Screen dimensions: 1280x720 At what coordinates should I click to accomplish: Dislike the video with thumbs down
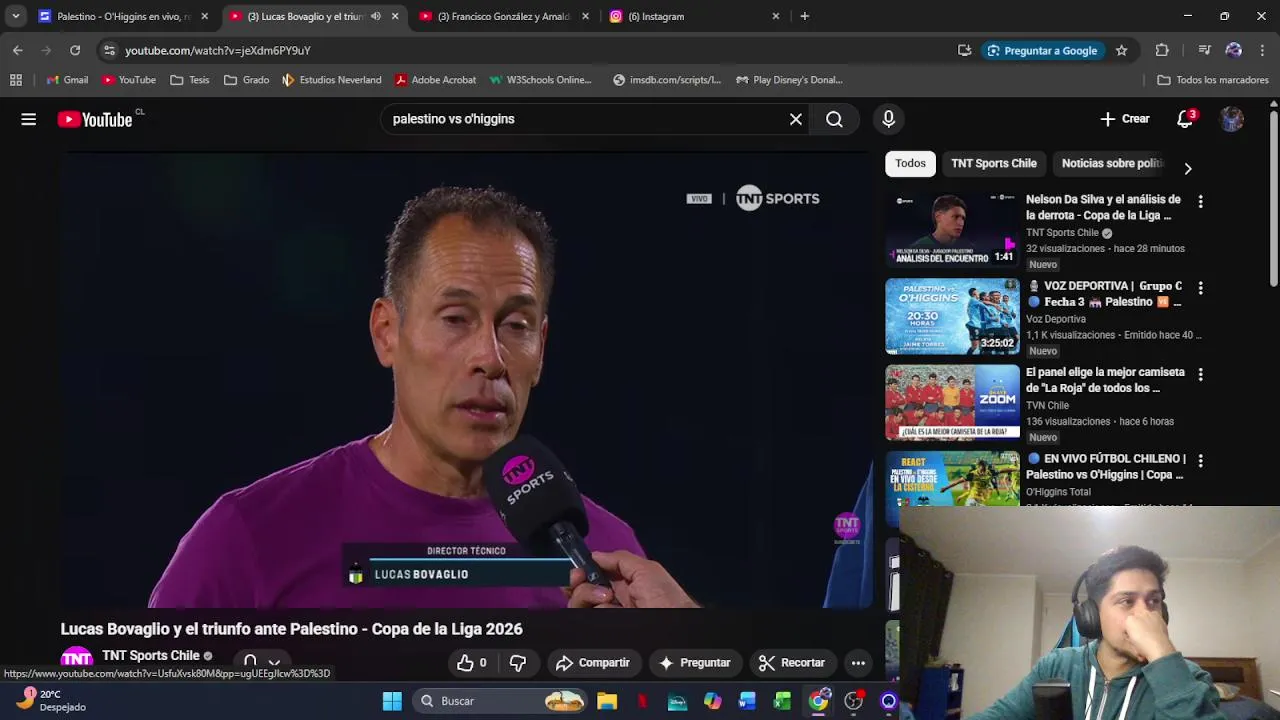click(517, 662)
